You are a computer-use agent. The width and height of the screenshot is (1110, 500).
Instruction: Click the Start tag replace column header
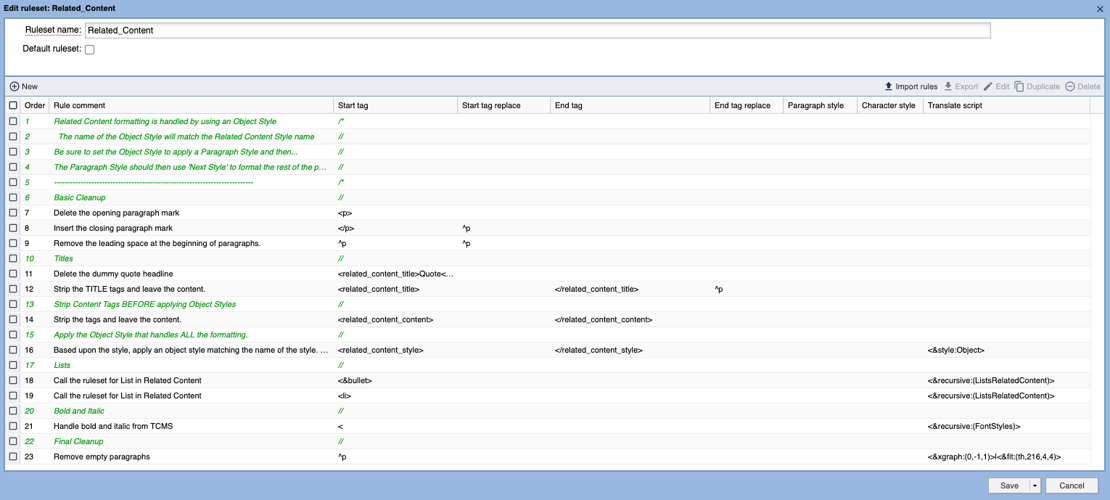(x=504, y=105)
